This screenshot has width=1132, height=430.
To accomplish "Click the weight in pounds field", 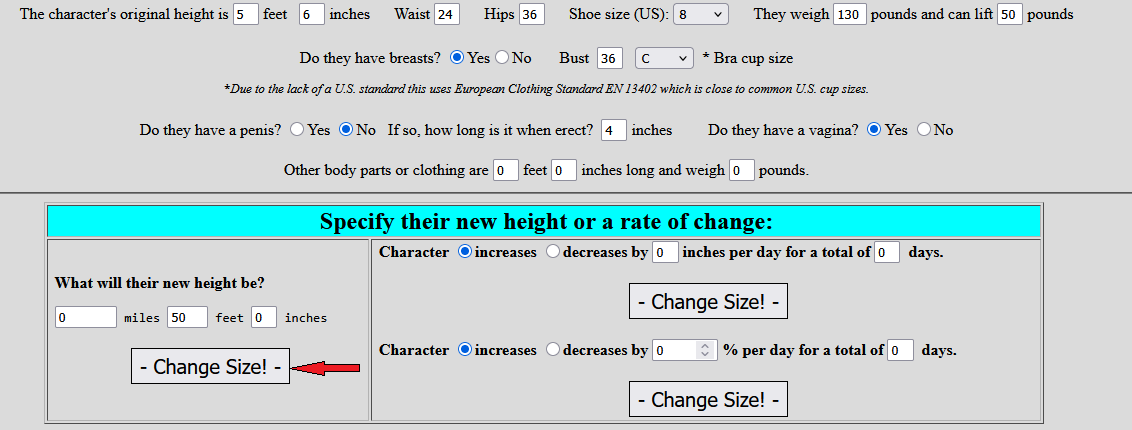I will click(x=850, y=14).
